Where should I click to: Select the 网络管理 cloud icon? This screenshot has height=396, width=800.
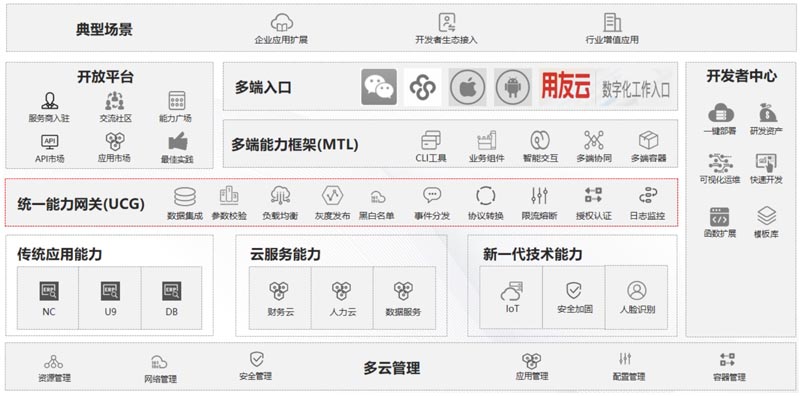[159, 362]
